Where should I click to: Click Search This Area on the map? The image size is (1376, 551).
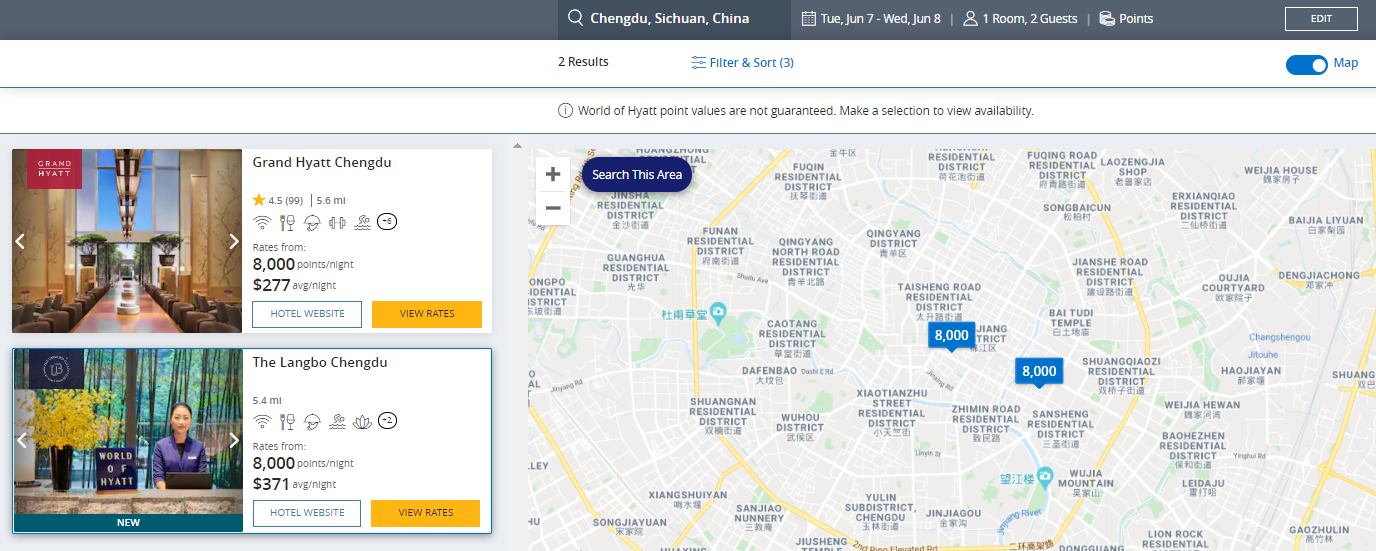click(x=637, y=174)
